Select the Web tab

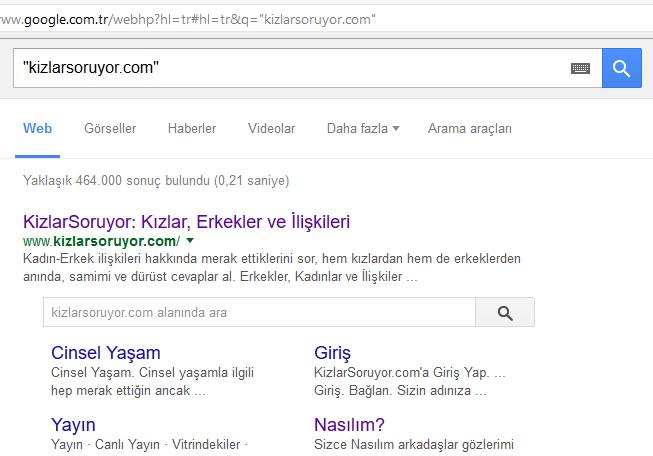coord(37,128)
